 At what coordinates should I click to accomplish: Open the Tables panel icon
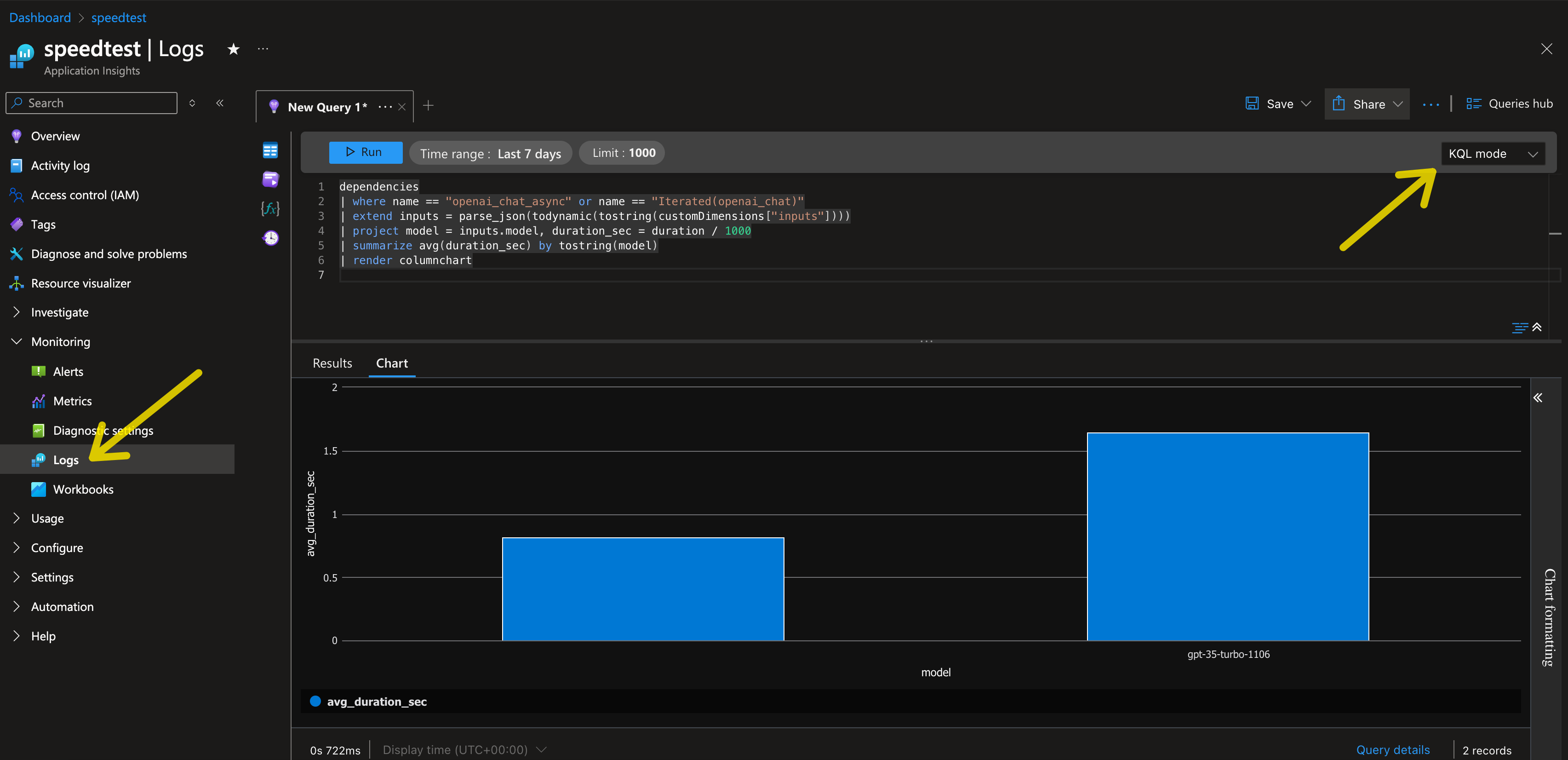(270, 150)
